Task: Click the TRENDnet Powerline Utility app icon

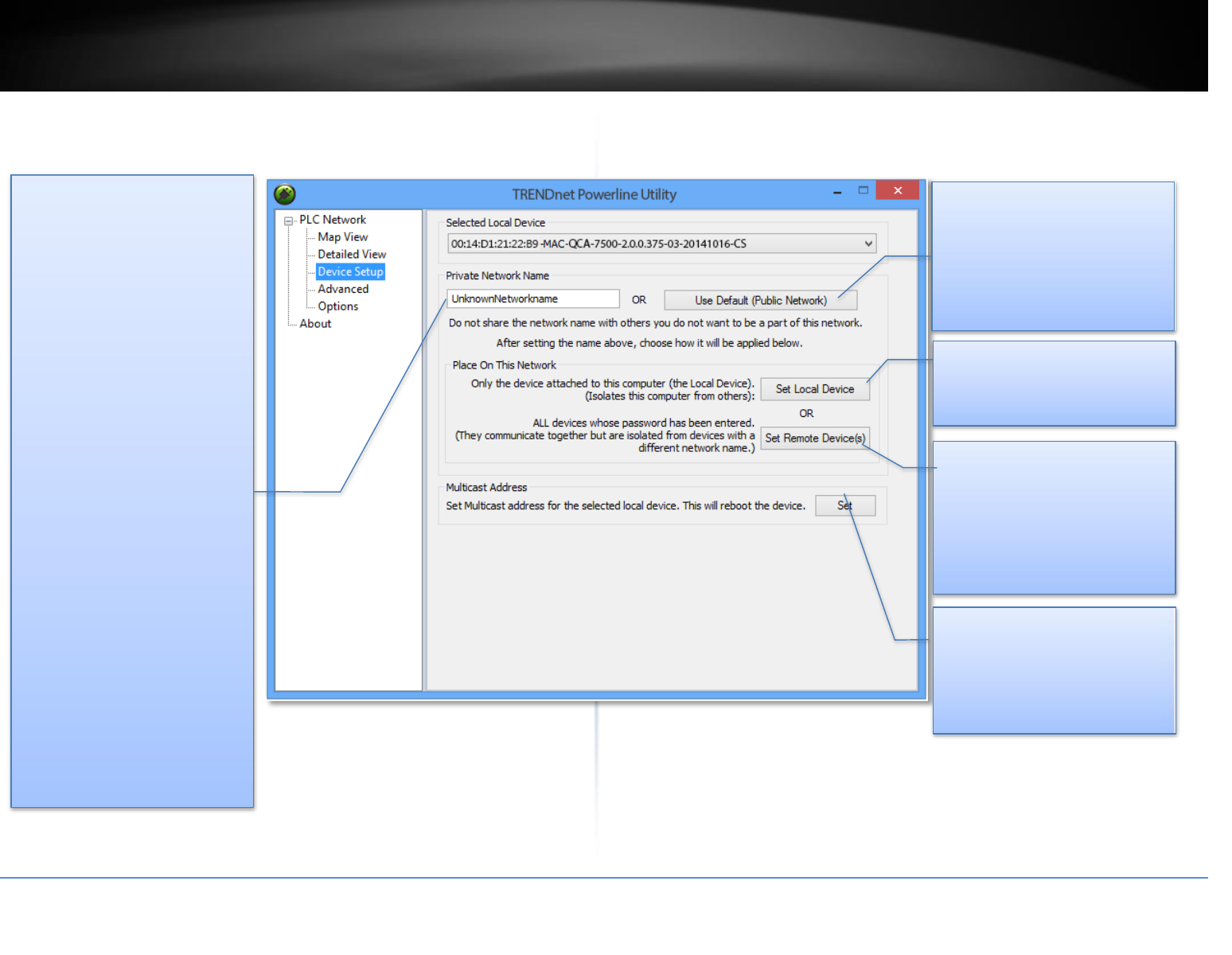Action: click(285, 194)
